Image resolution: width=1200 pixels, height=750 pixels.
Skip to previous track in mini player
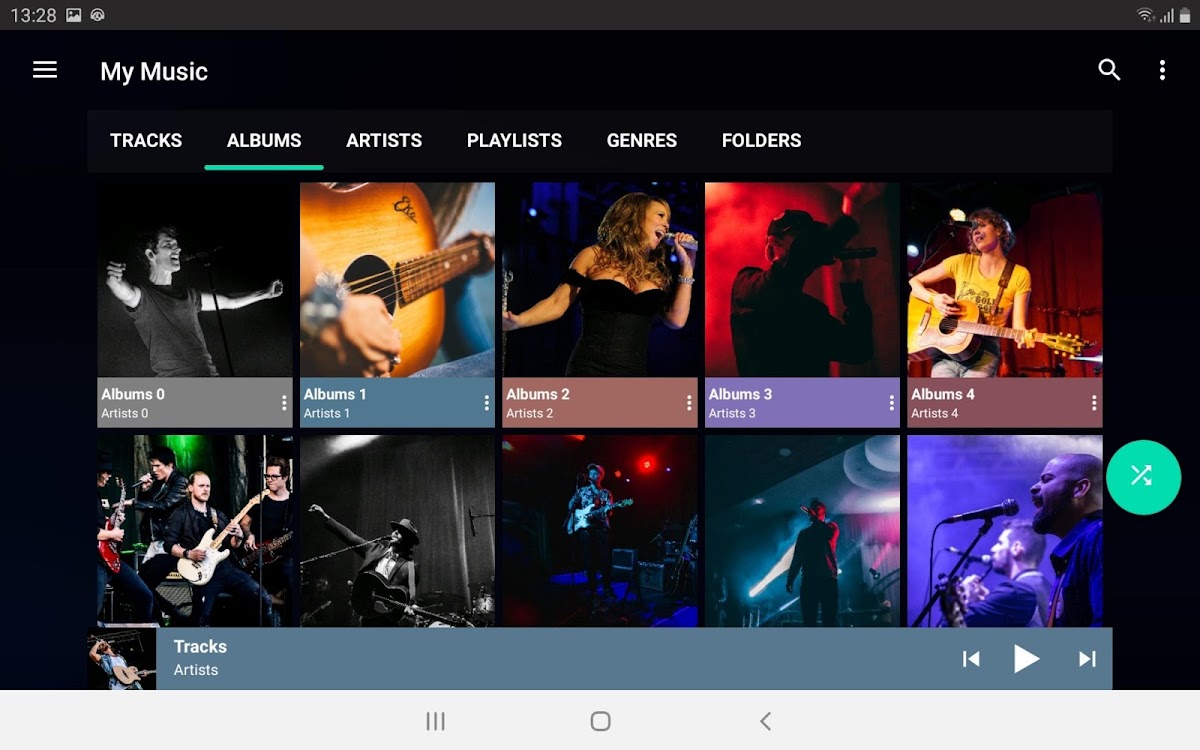pos(970,659)
